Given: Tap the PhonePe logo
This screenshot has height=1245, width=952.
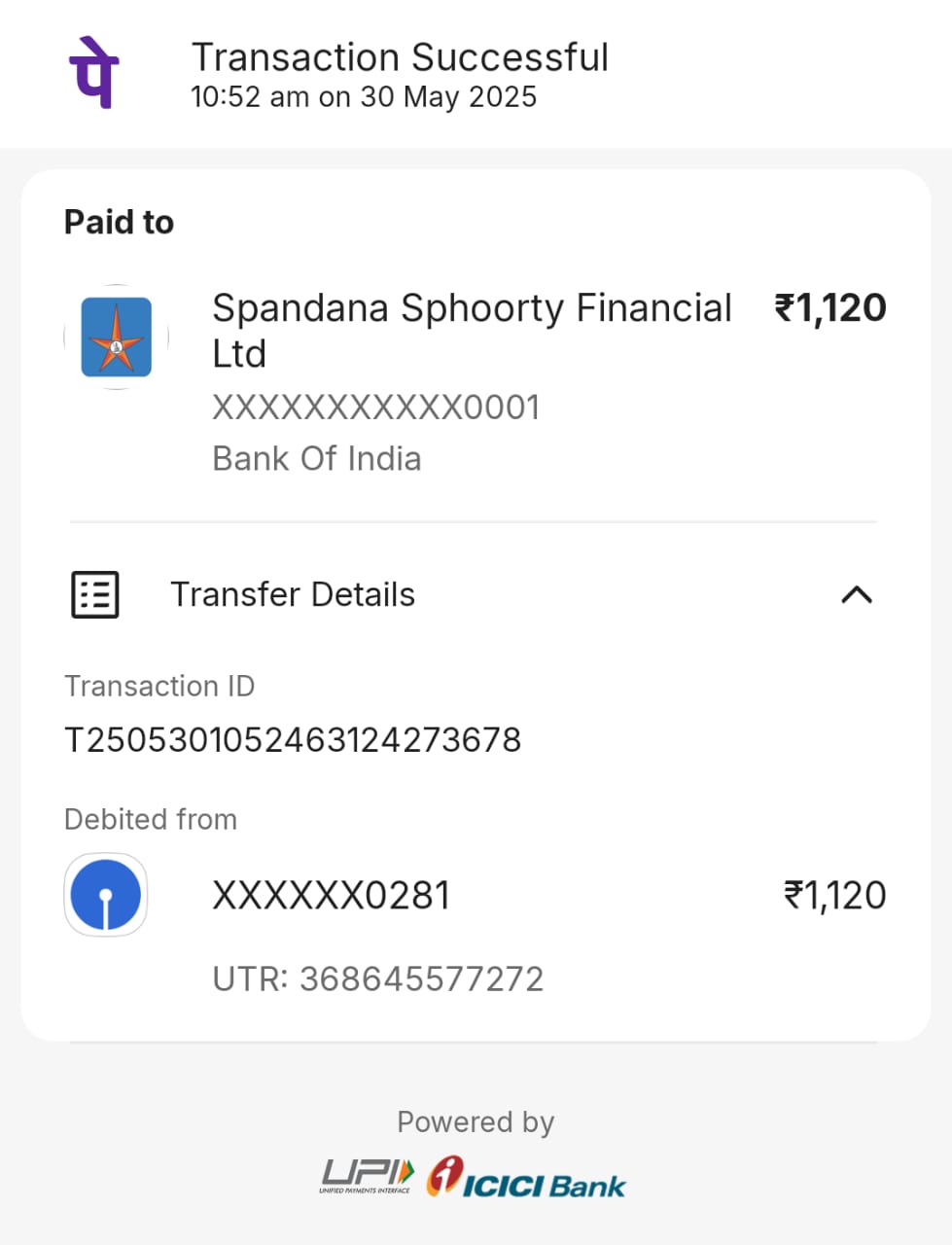Looking at the screenshot, I should [x=93, y=72].
